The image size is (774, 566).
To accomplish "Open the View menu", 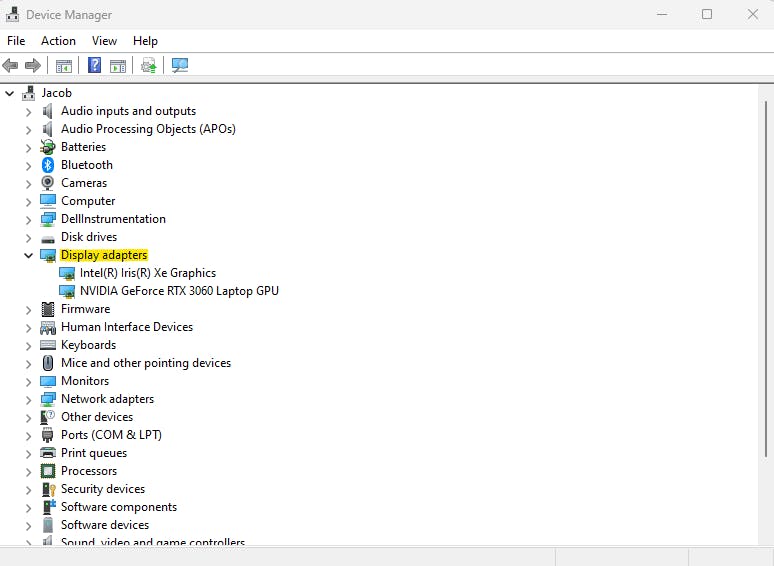I will tap(104, 41).
